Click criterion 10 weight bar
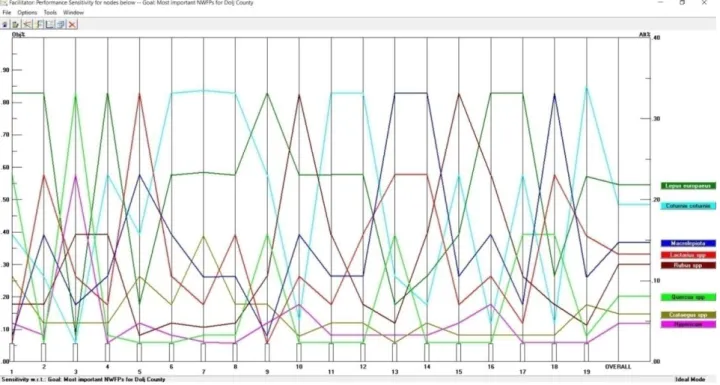Image resolution: width=720 pixels, height=385 pixels. point(299,352)
